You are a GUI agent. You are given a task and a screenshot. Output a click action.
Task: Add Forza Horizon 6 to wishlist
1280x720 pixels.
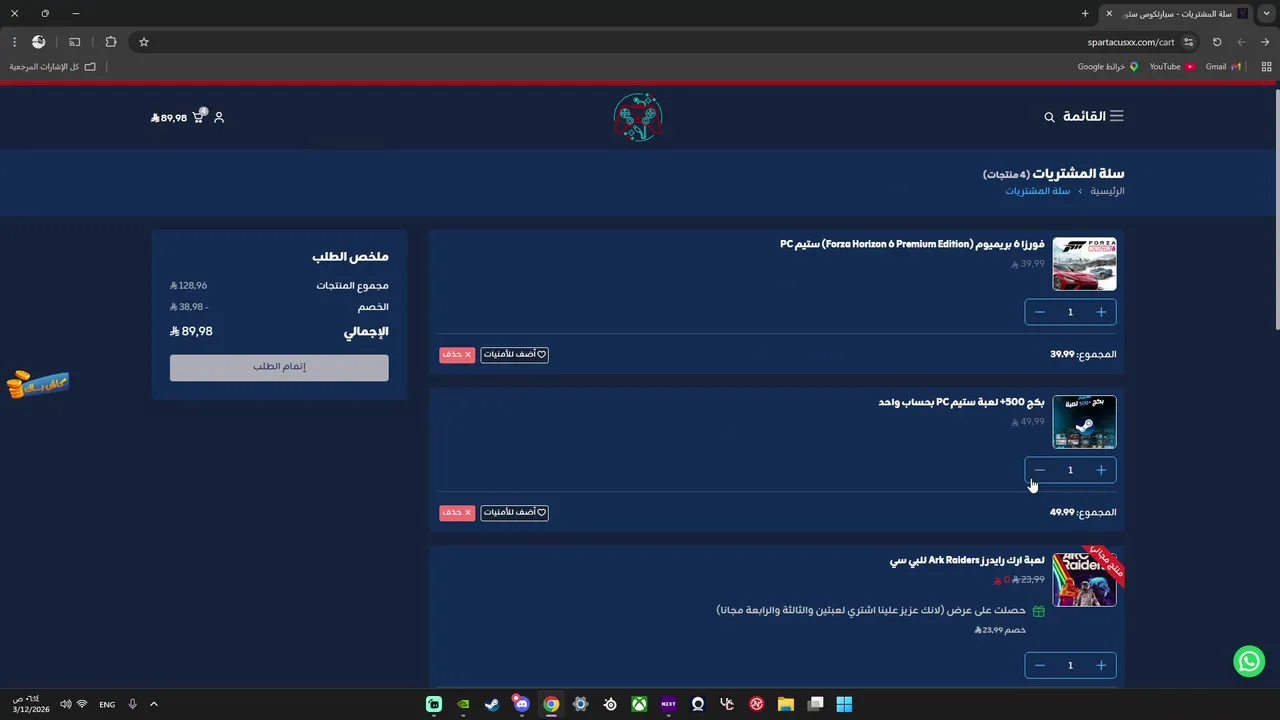[x=514, y=354]
